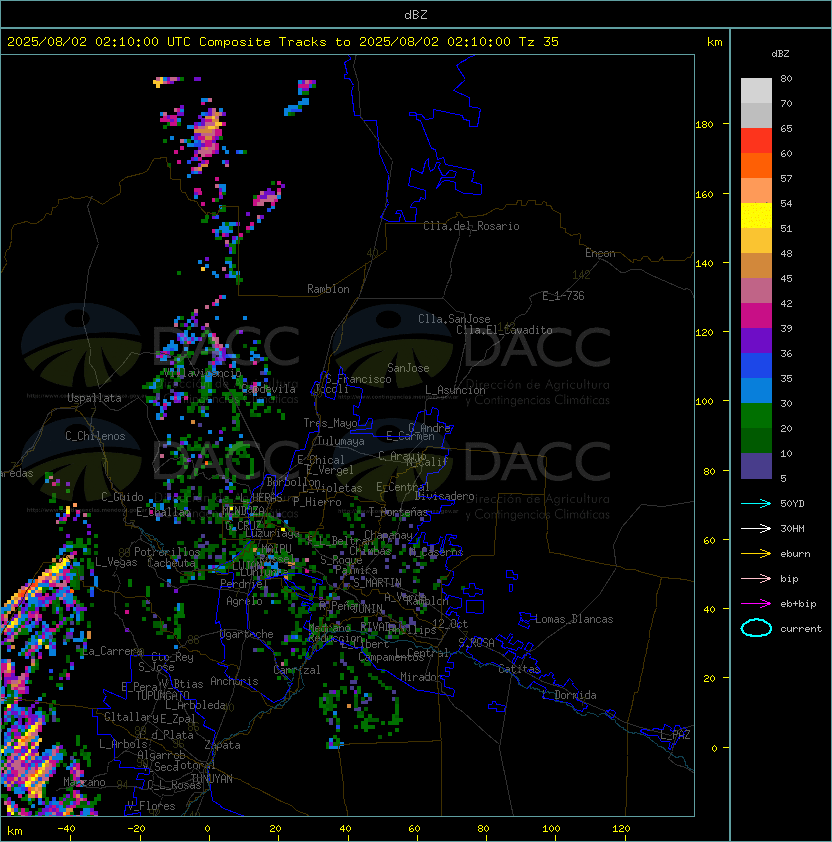The width and height of the screenshot is (832, 842).
Task: Select the light blue 35 dBZ swatch
Action: (x=756, y=390)
